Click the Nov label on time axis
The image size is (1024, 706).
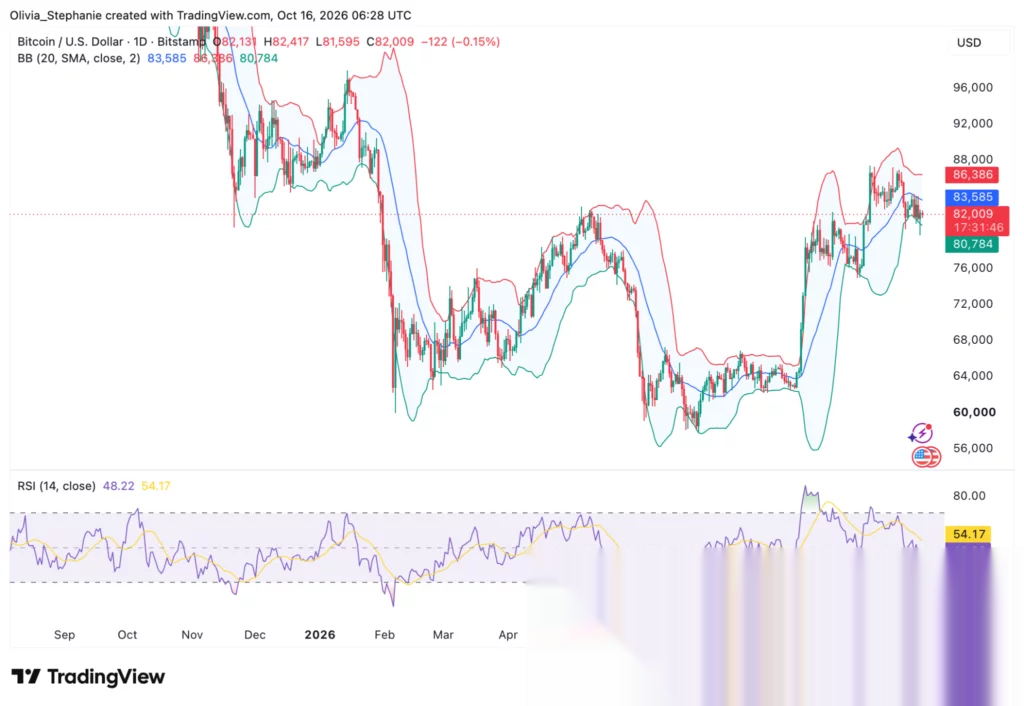click(x=192, y=635)
